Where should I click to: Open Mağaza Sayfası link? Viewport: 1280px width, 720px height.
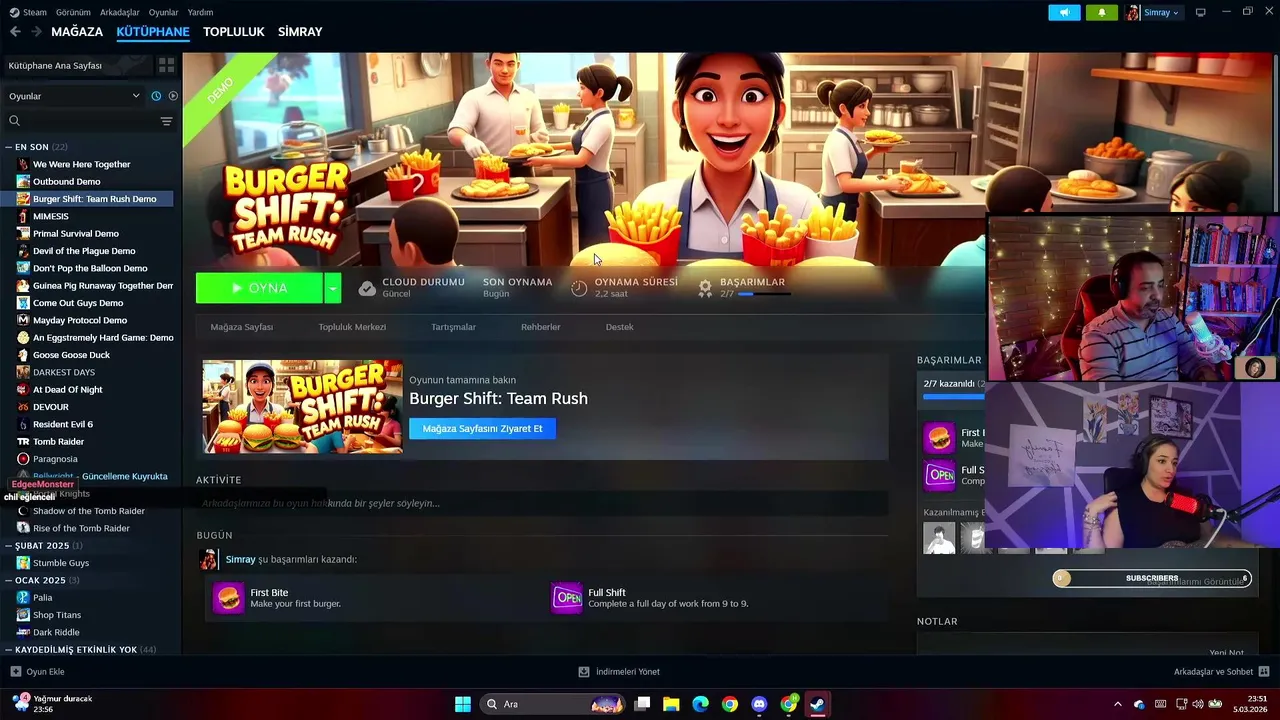[x=241, y=327]
